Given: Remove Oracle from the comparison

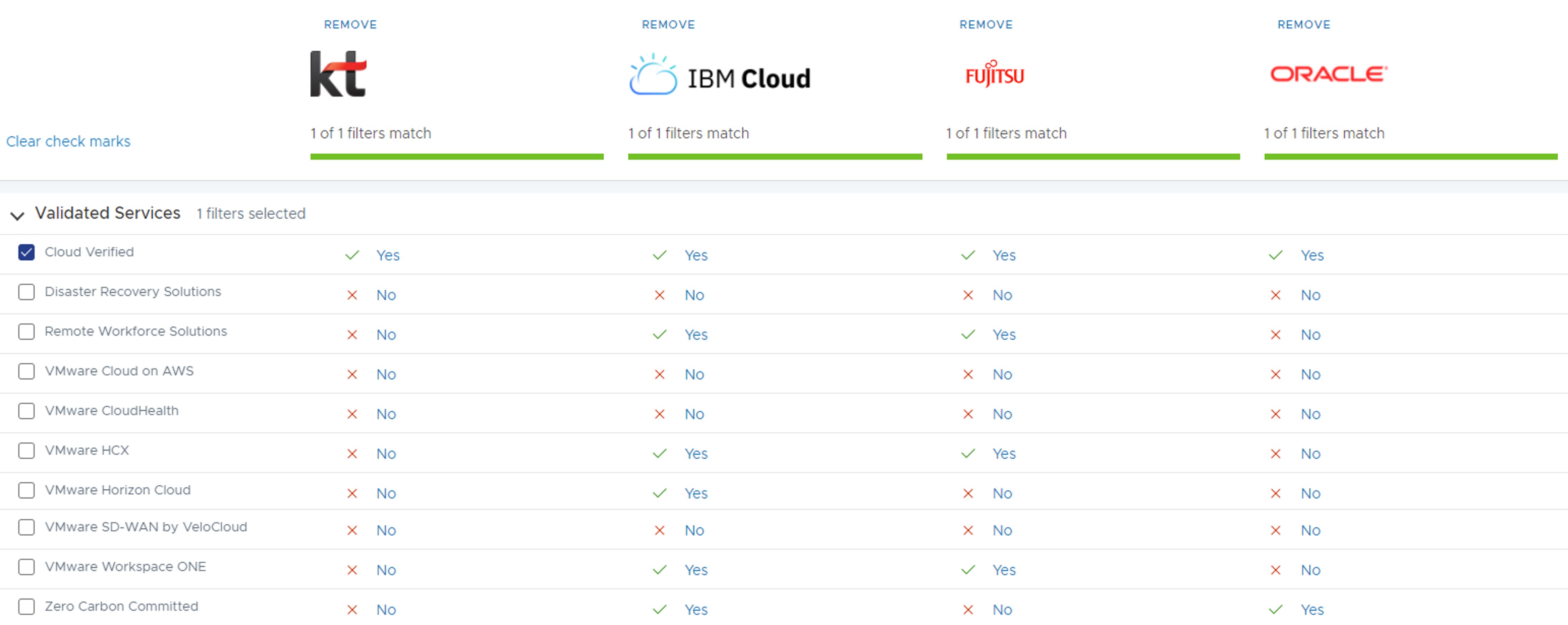Looking at the screenshot, I should pos(1303,24).
